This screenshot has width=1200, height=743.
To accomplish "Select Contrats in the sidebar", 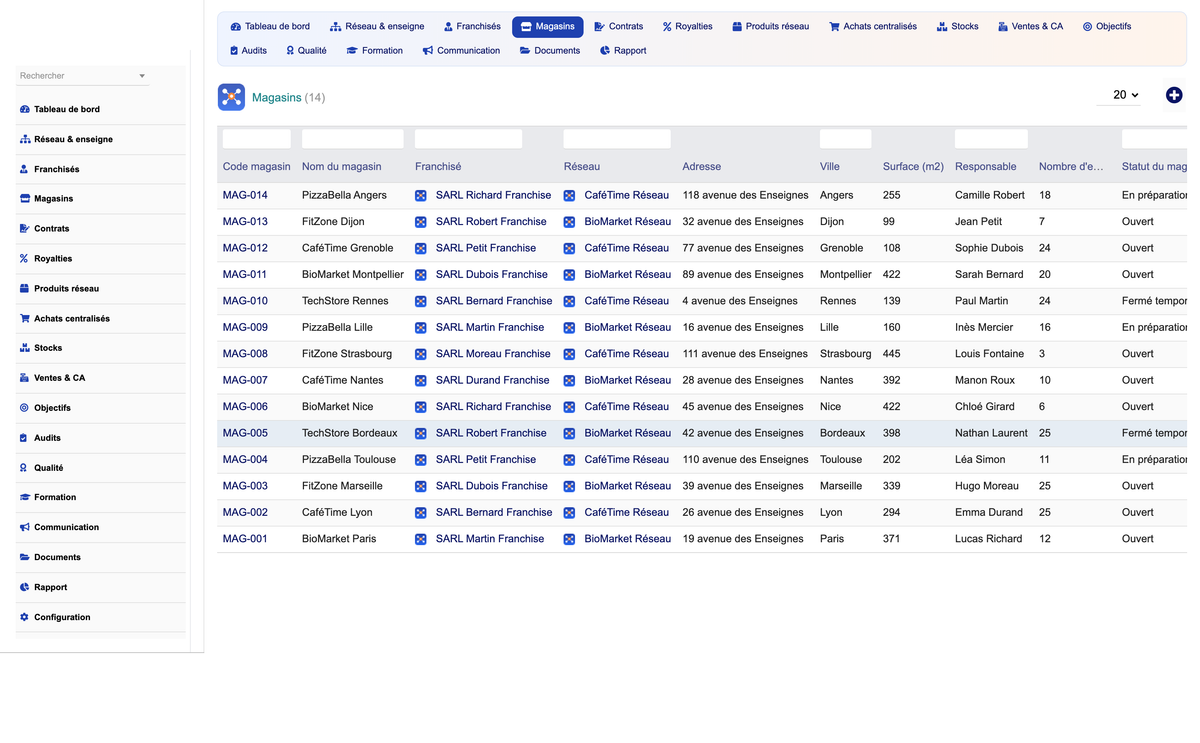I will (x=51, y=228).
